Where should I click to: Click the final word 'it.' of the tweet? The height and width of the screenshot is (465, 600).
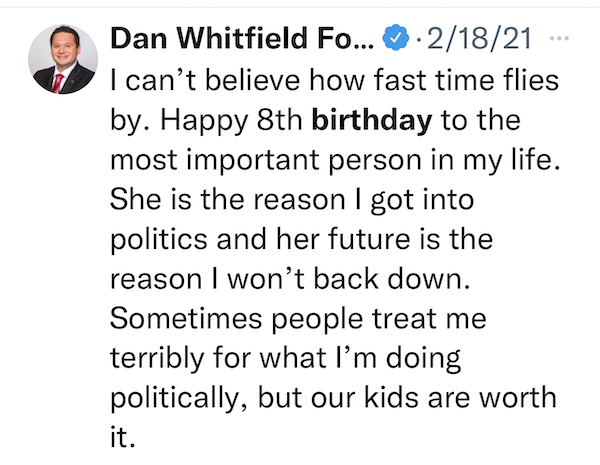[x=123, y=437]
